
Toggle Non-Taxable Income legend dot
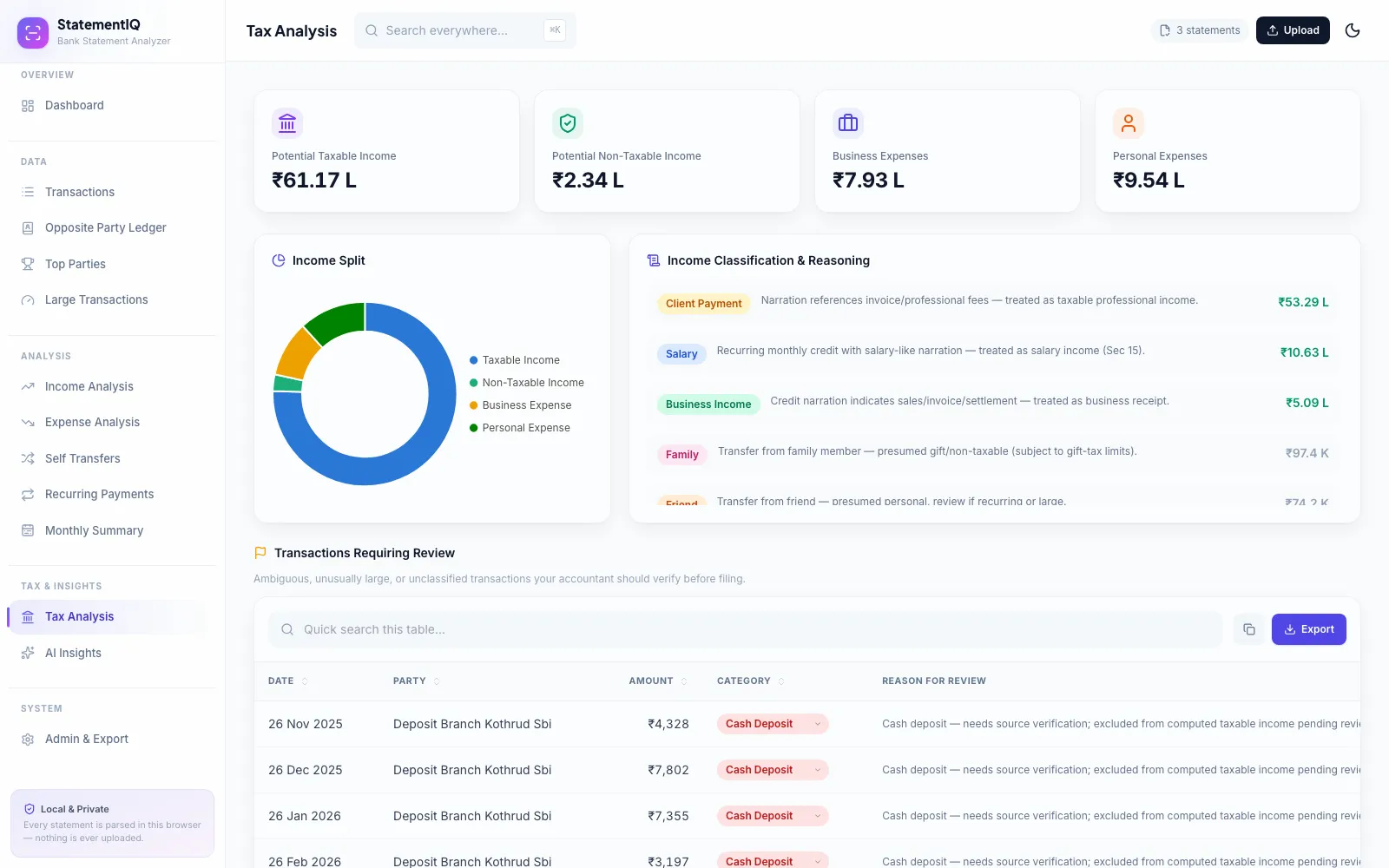coord(474,383)
